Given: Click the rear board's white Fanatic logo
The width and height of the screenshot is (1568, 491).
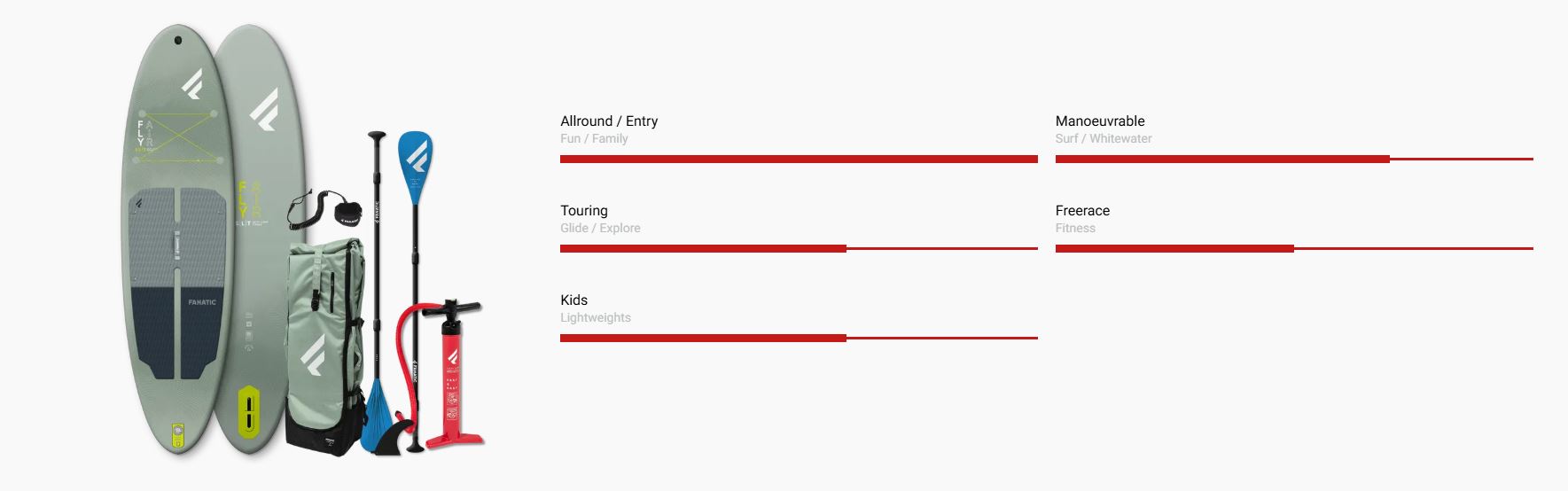Looking at the screenshot, I should coord(263,109).
